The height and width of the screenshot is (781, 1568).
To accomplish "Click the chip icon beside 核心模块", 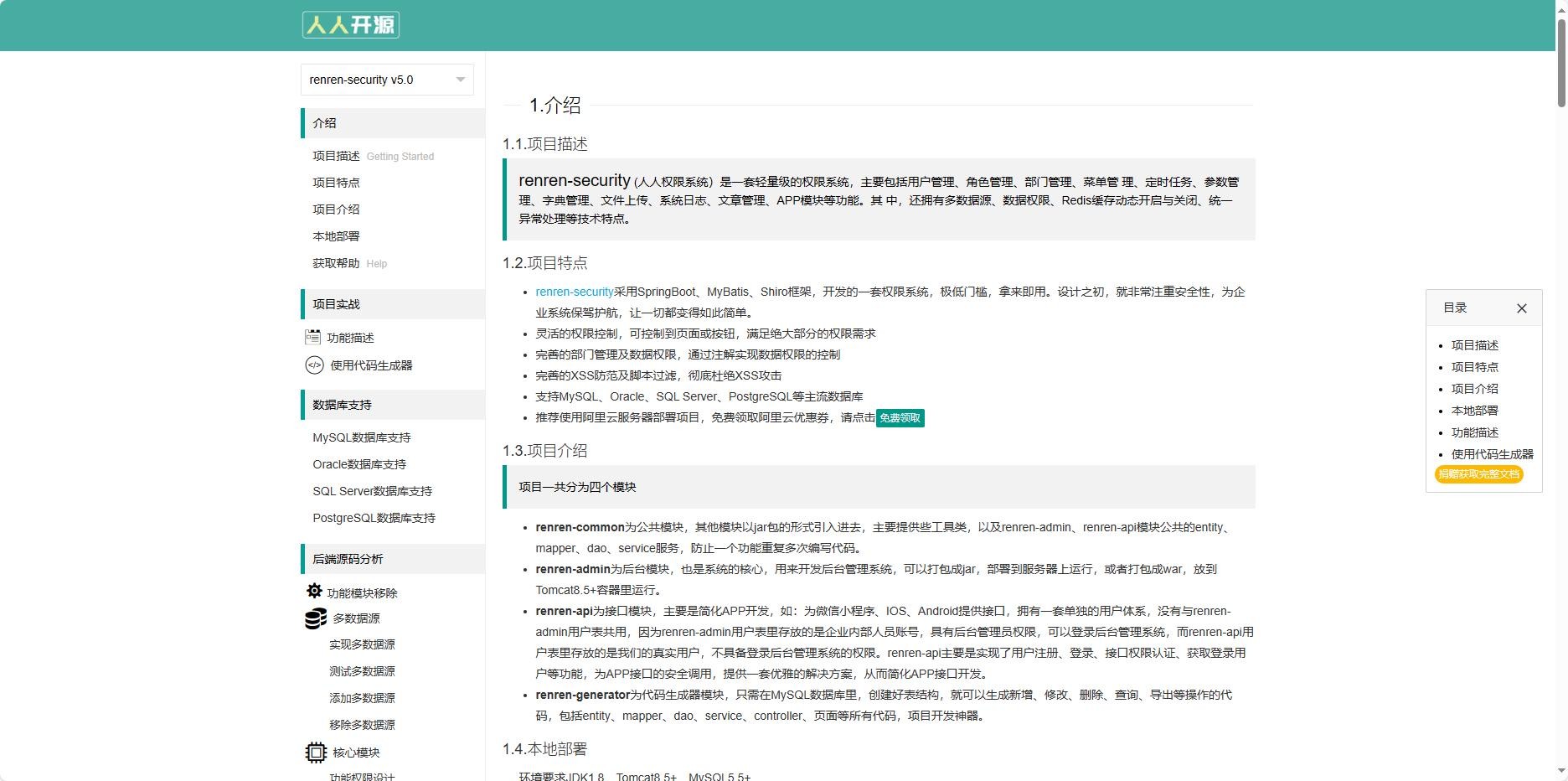I will tap(316, 753).
